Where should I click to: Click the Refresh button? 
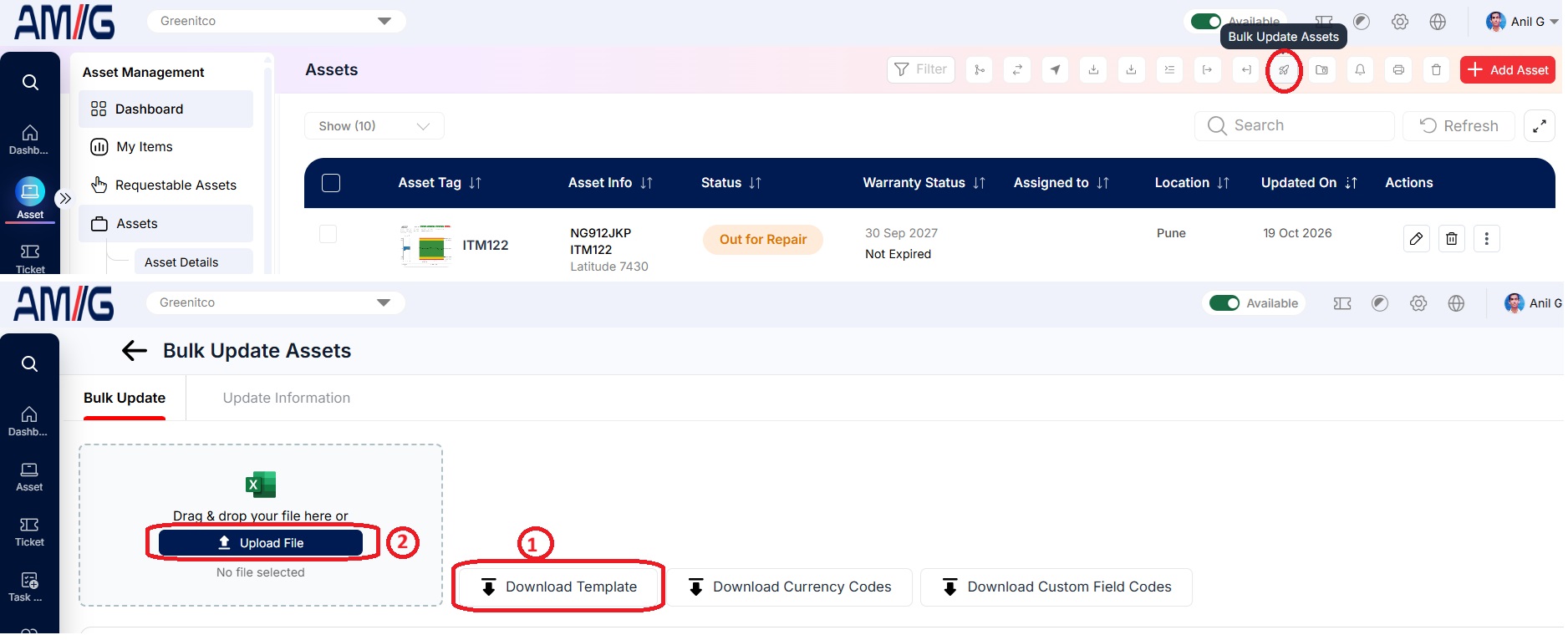[1459, 126]
